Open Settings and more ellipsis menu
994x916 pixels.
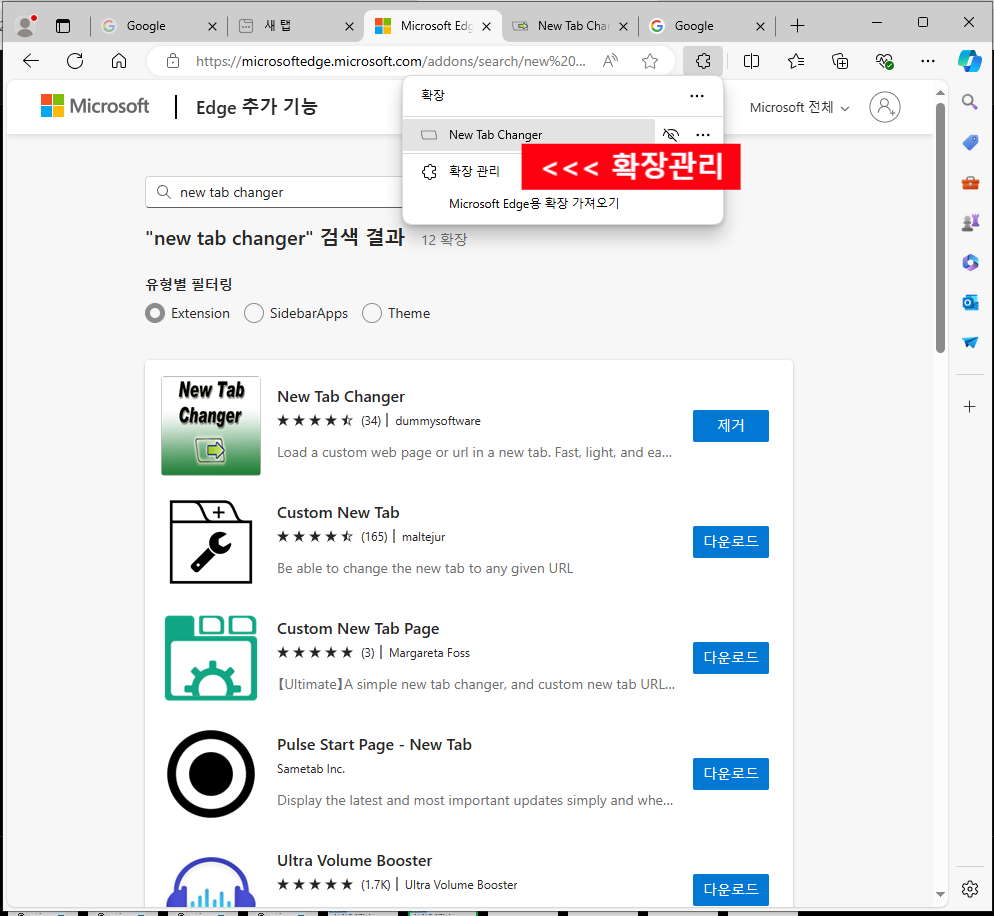(x=927, y=61)
